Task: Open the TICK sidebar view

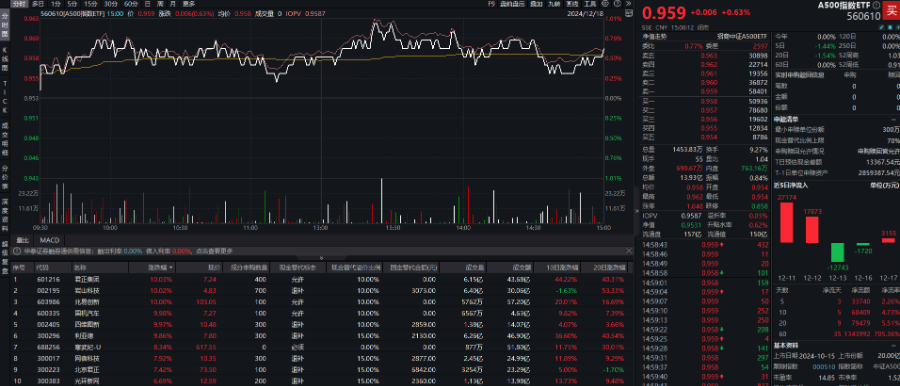Action: click(5, 96)
